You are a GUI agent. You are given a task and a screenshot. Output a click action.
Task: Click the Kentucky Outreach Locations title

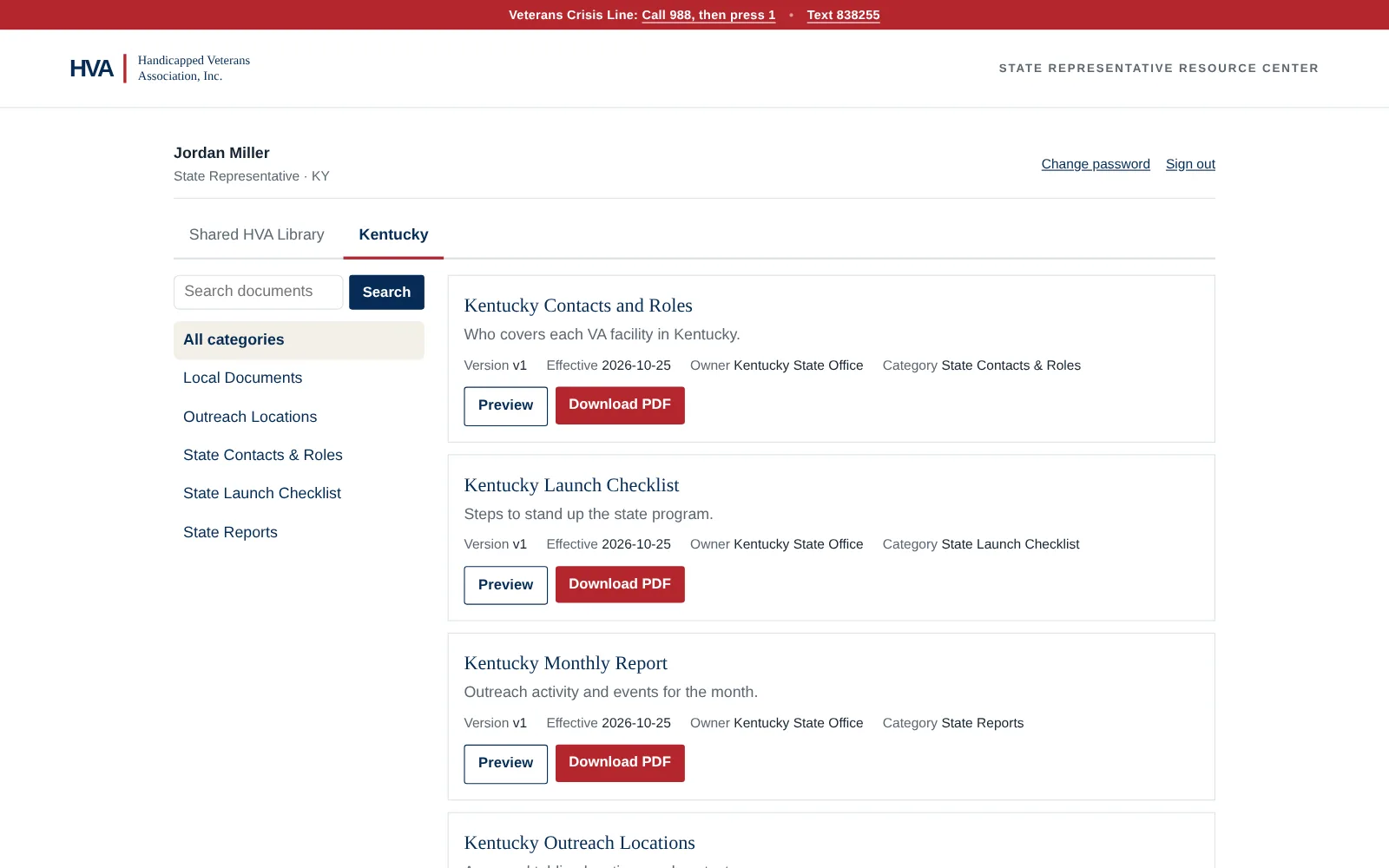[579, 843]
